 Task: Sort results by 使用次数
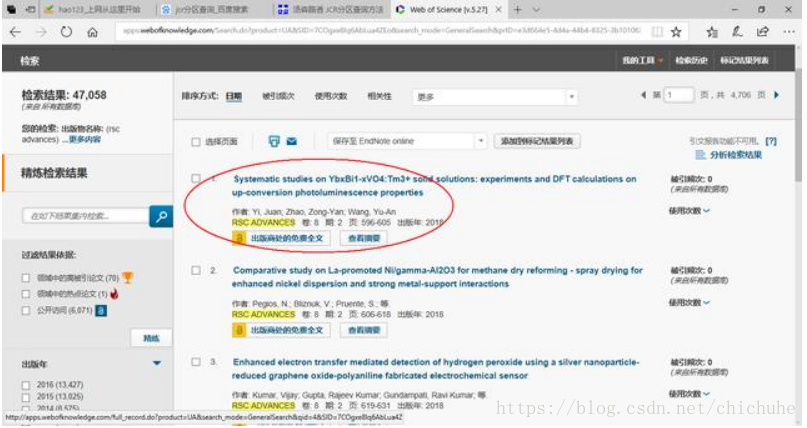click(331, 96)
